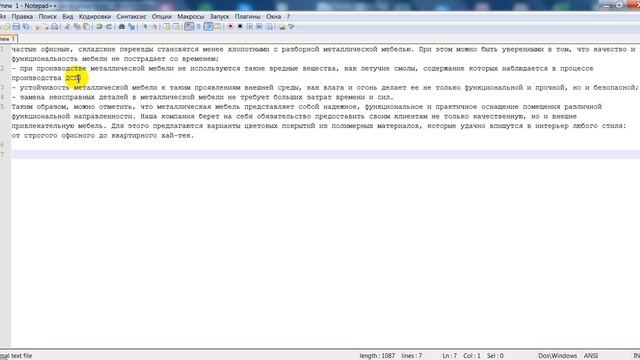Click the text 'Таким образом' in editor

pos(39,107)
